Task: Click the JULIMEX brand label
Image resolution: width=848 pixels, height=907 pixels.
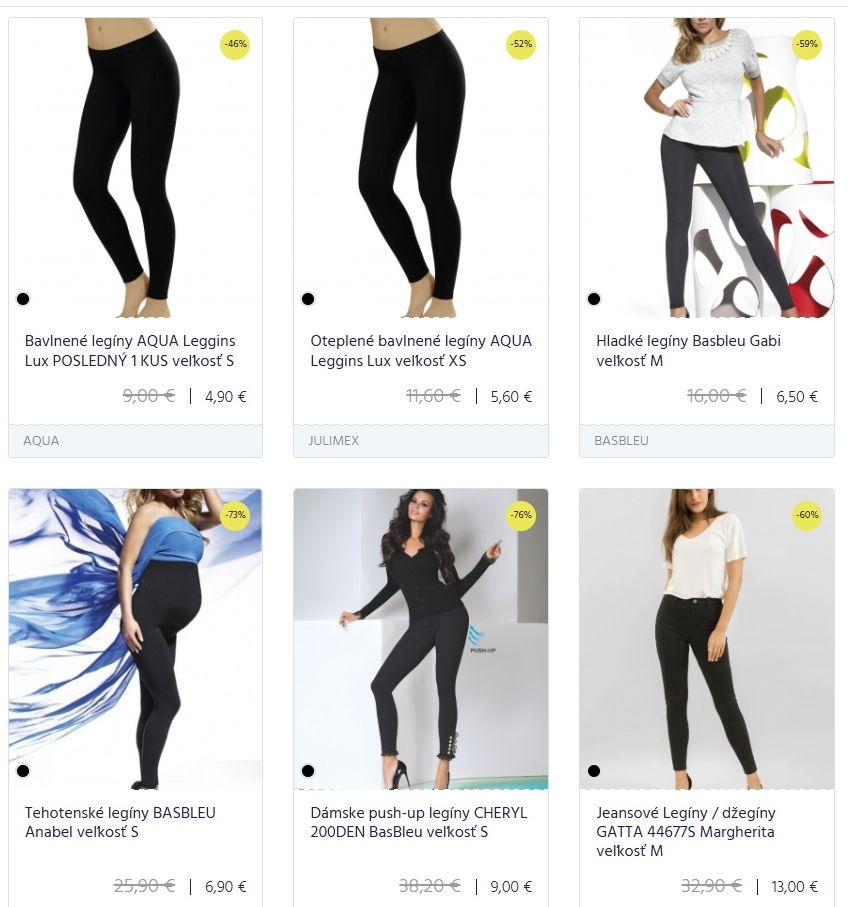Action: (x=334, y=441)
